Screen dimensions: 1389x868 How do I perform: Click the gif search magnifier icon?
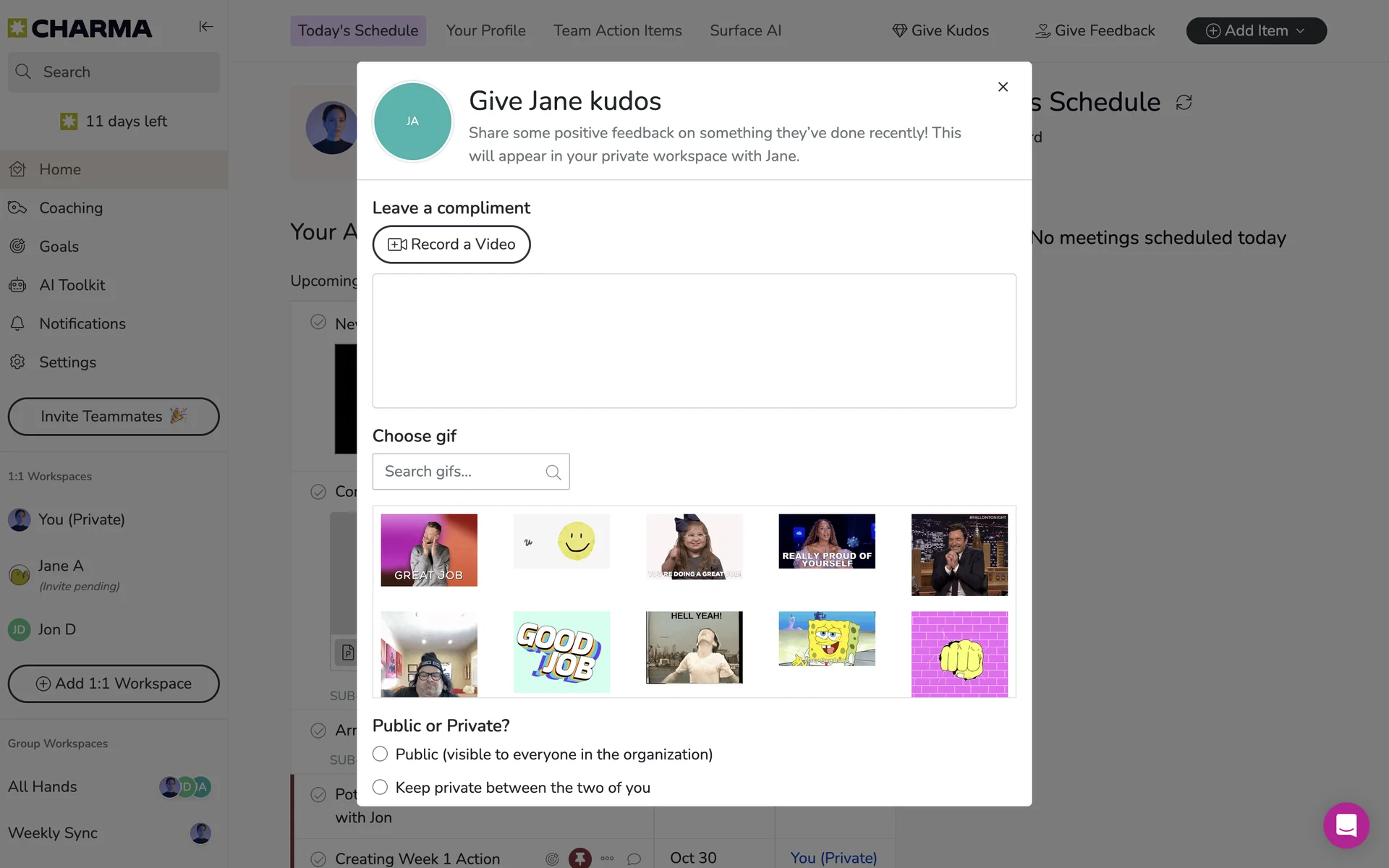click(x=553, y=472)
